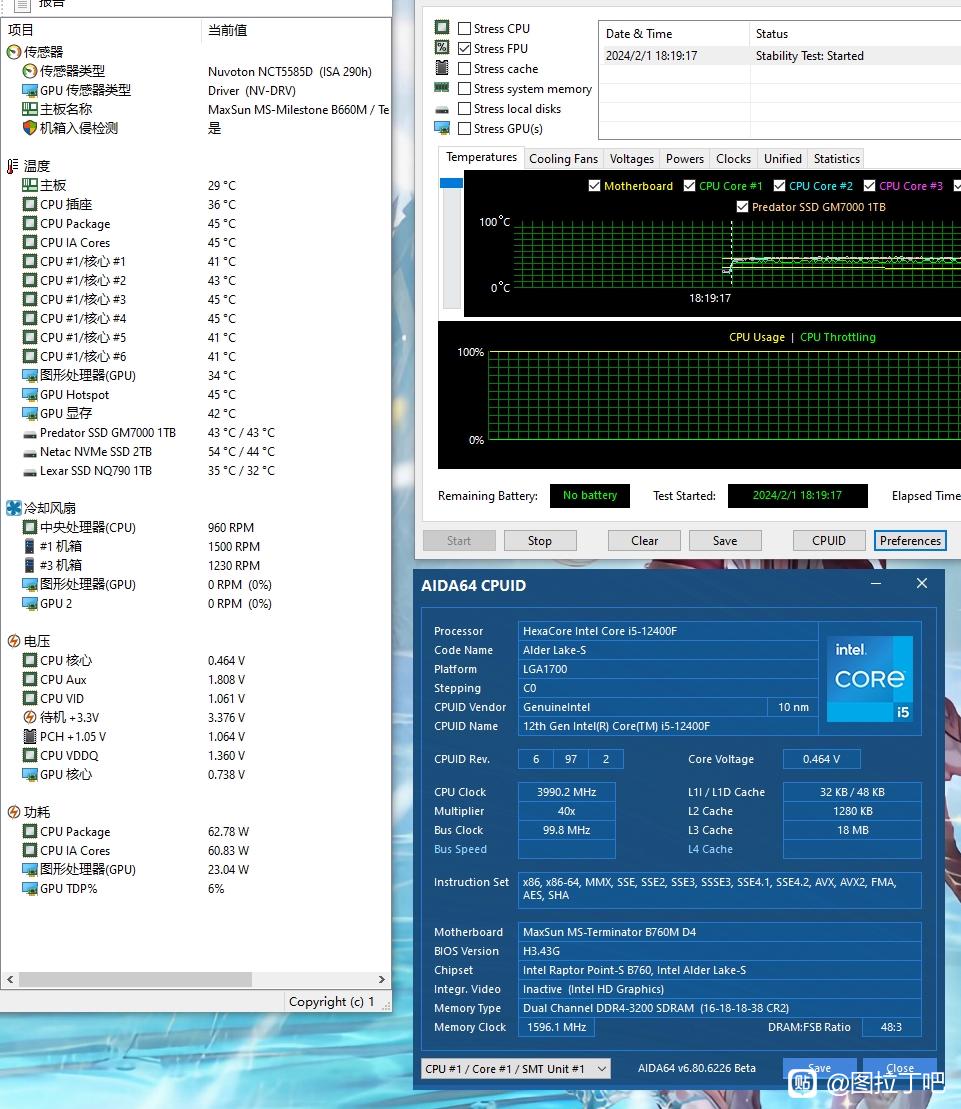Switch to the Cooling Fans tab

(x=564, y=158)
